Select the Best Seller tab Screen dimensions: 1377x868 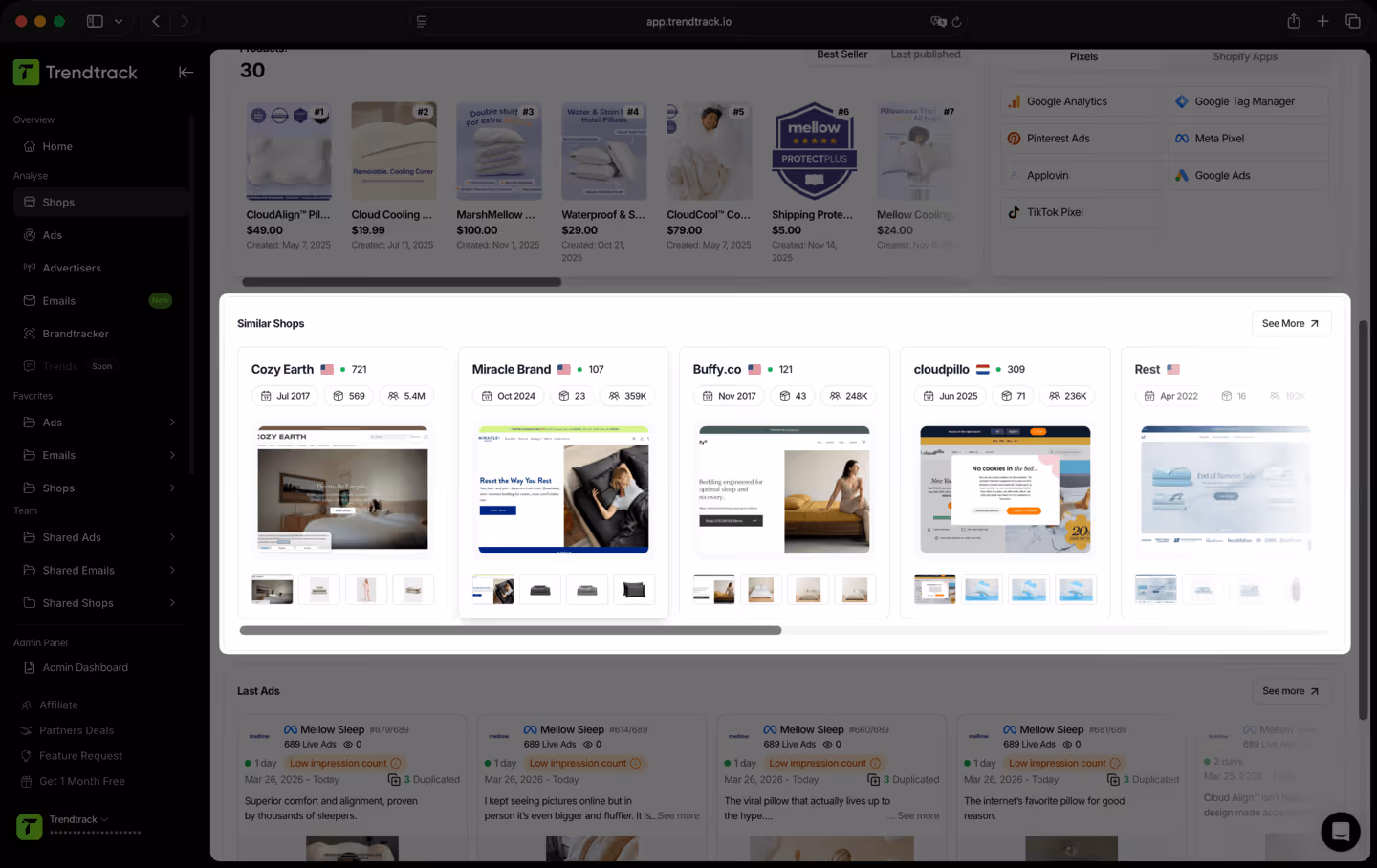click(x=841, y=54)
